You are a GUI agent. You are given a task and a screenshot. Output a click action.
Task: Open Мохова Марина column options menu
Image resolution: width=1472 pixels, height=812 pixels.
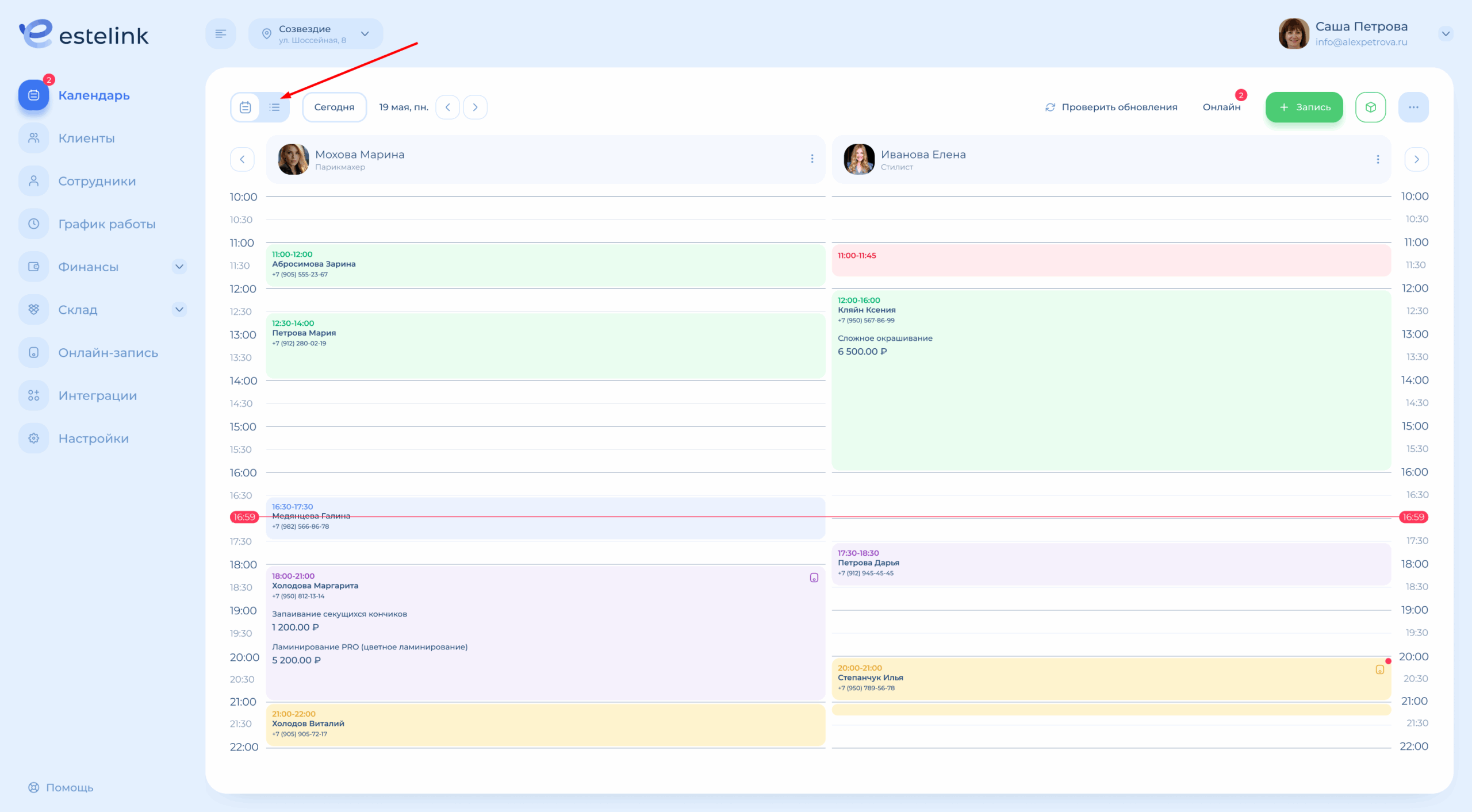812,159
